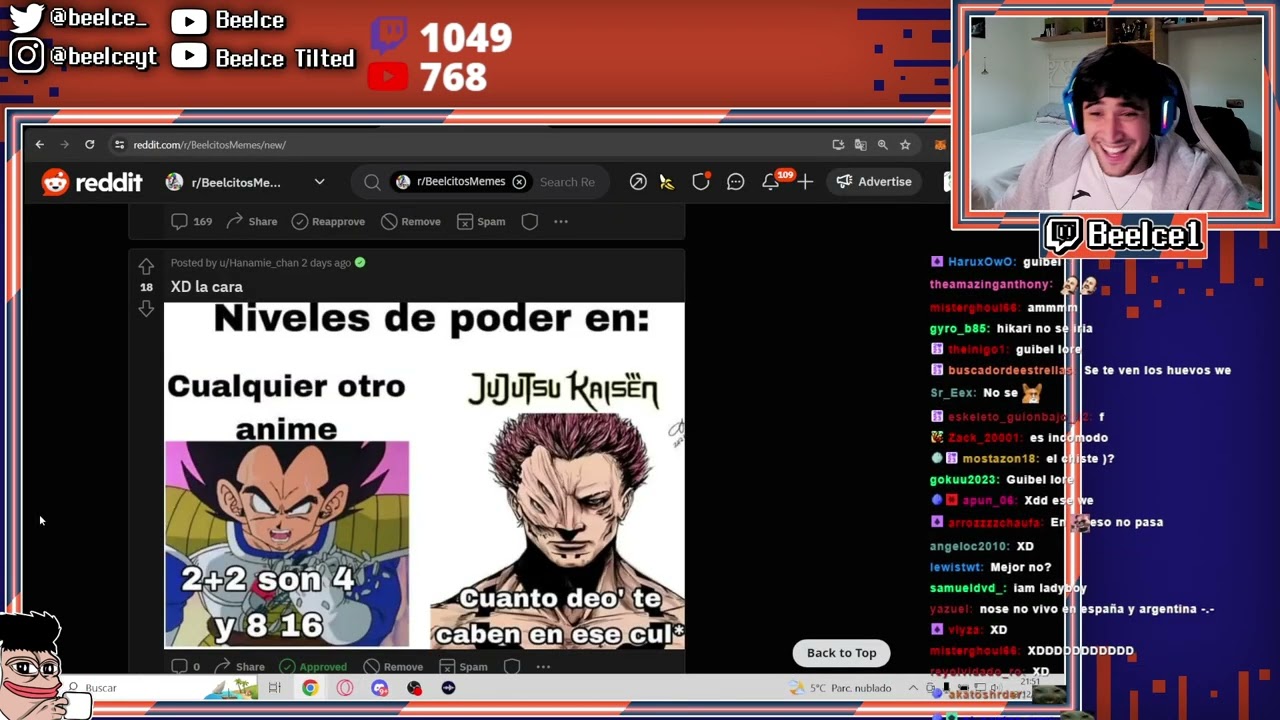This screenshot has height=720, width=1280.
Task: Open the 169 comments of the upper post
Action: pos(191,221)
